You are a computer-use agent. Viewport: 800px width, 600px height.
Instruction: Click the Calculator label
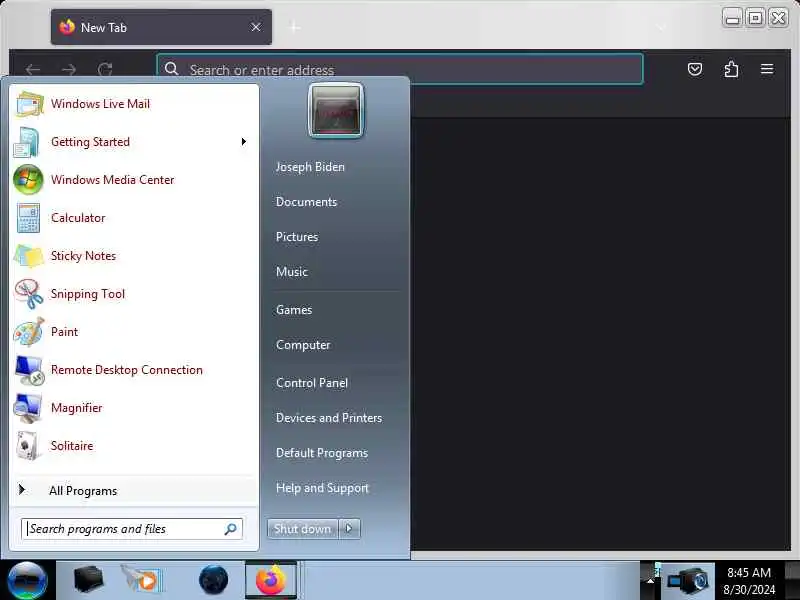78,218
